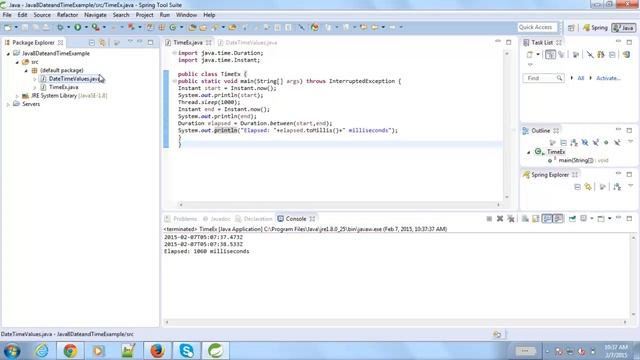Click Collapse All in Package Explorer
Screen dimensions: 640x360
coord(92,42)
